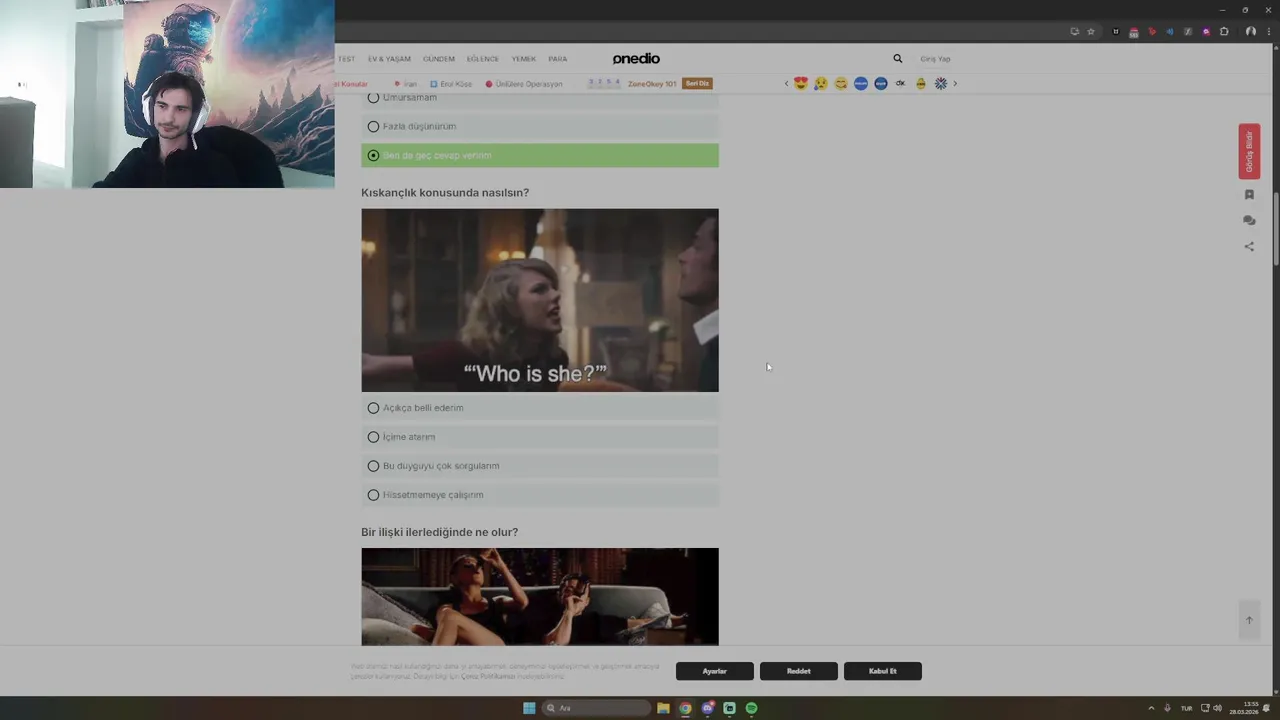Select the 'Fazla düşünürüm' option

[540, 126]
